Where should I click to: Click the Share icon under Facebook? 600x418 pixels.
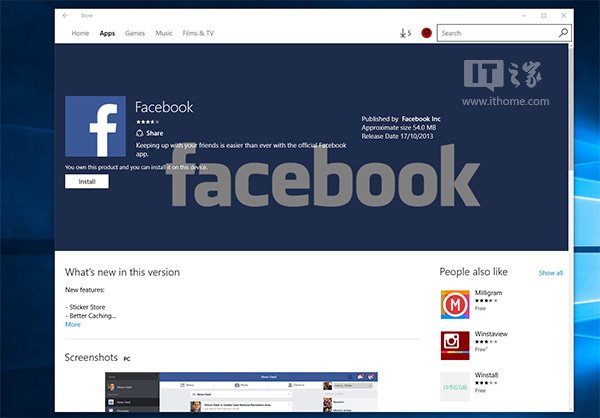[140, 132]
